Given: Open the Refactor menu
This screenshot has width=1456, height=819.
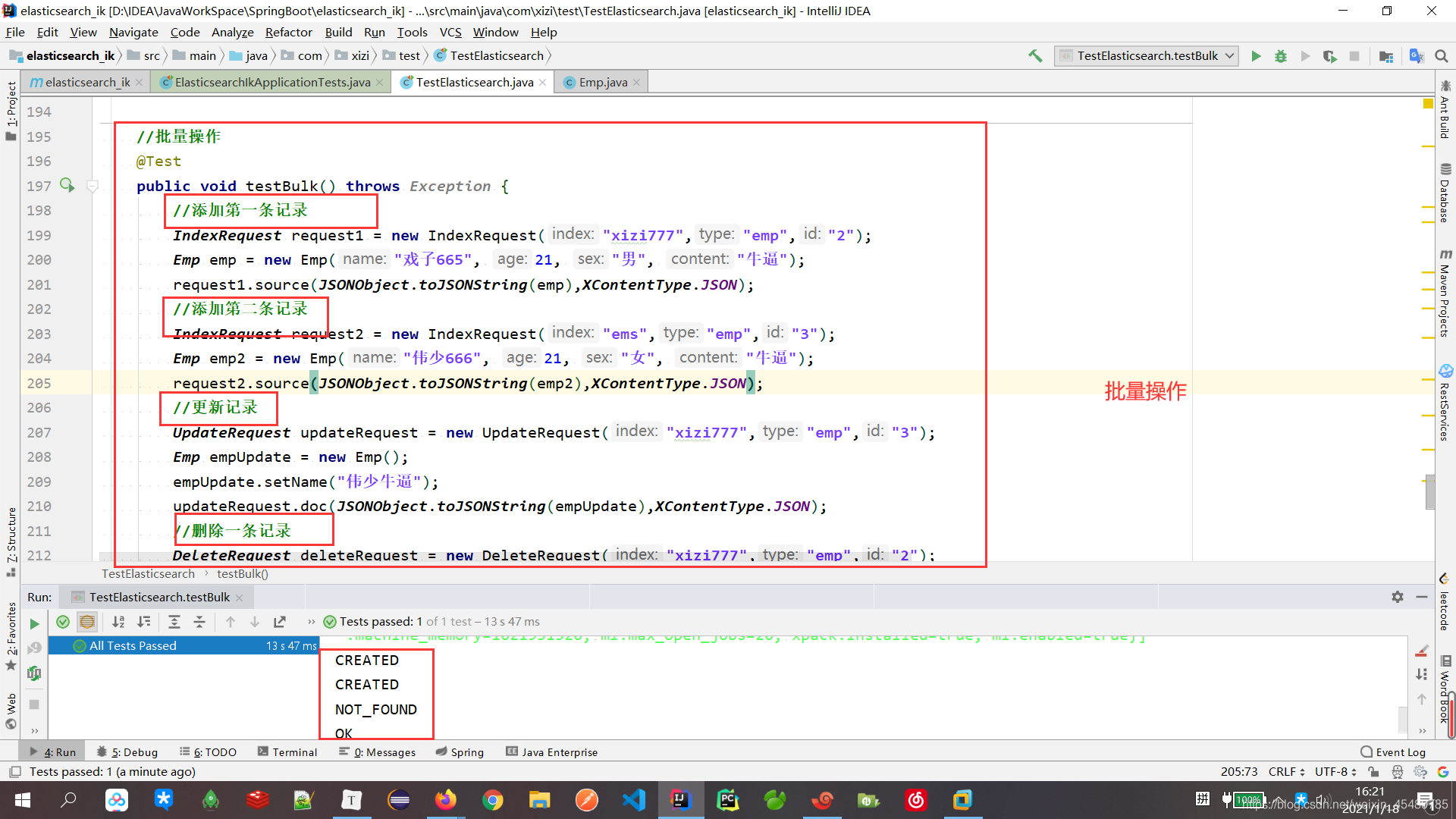Looking at the screenshot, I should click(x=288, y=32).
